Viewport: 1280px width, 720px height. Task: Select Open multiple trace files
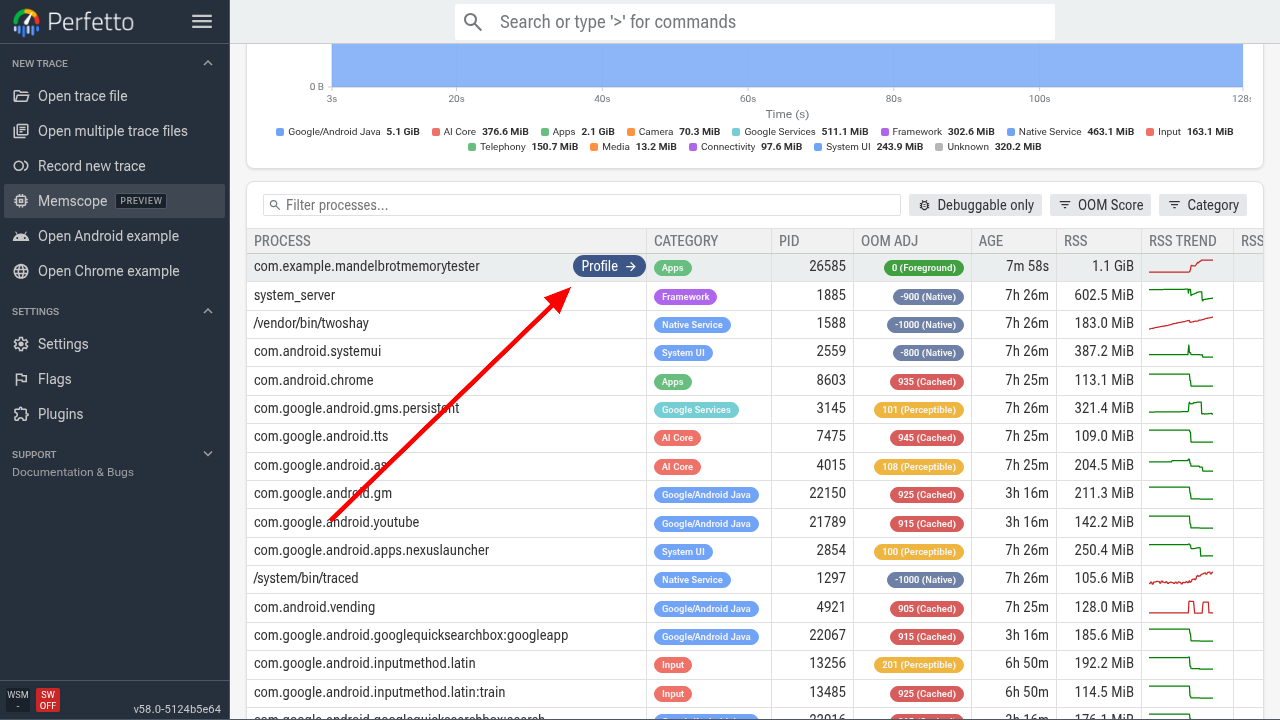pyautogui.click(x=114, y=131)
